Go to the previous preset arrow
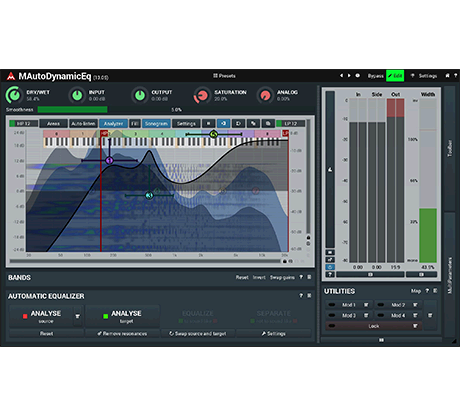Screen dimensions: 460x416 (x=341, y=76)
